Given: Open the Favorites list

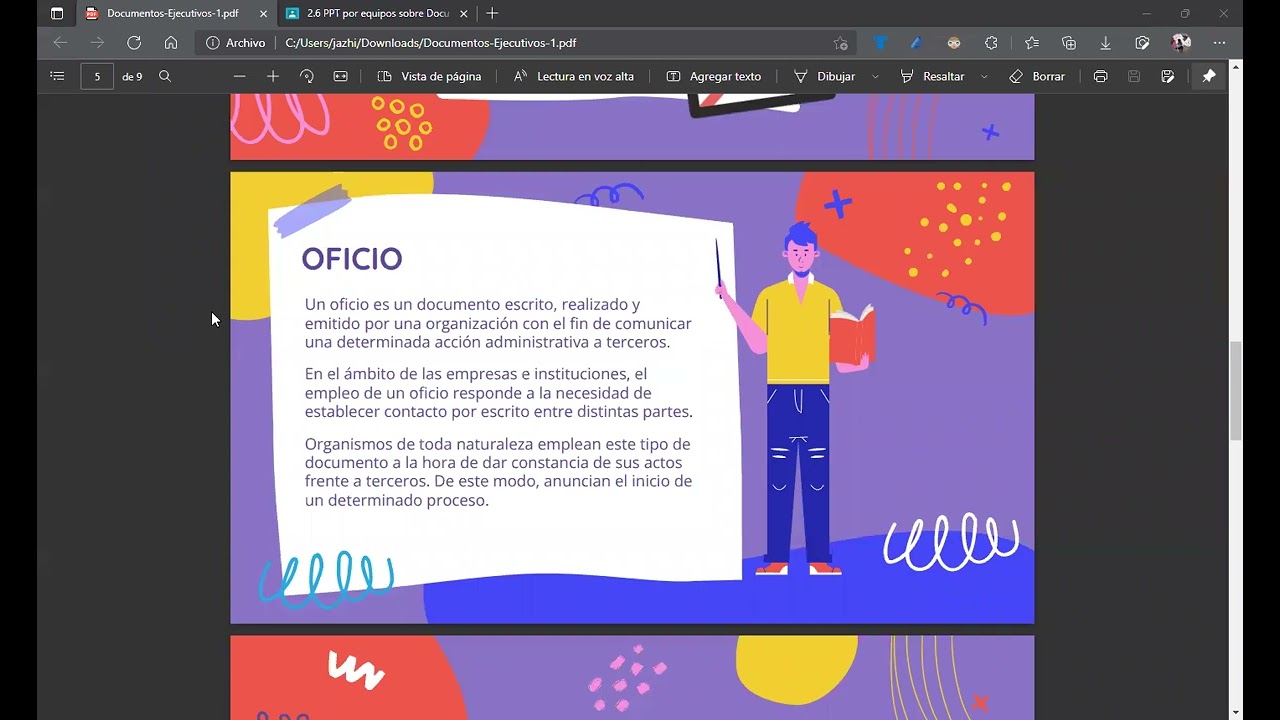Looking at the screenshot, I should (1032, 43).
